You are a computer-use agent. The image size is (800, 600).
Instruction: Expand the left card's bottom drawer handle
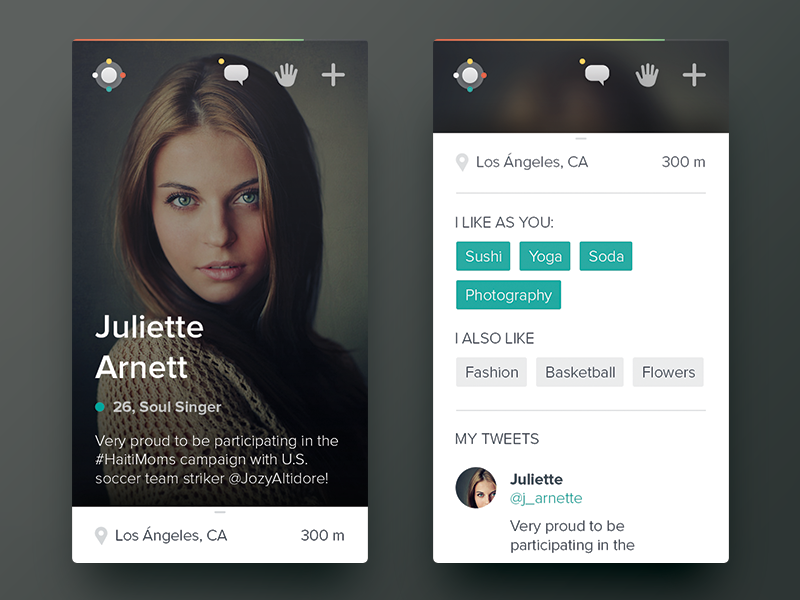point(220,512)
